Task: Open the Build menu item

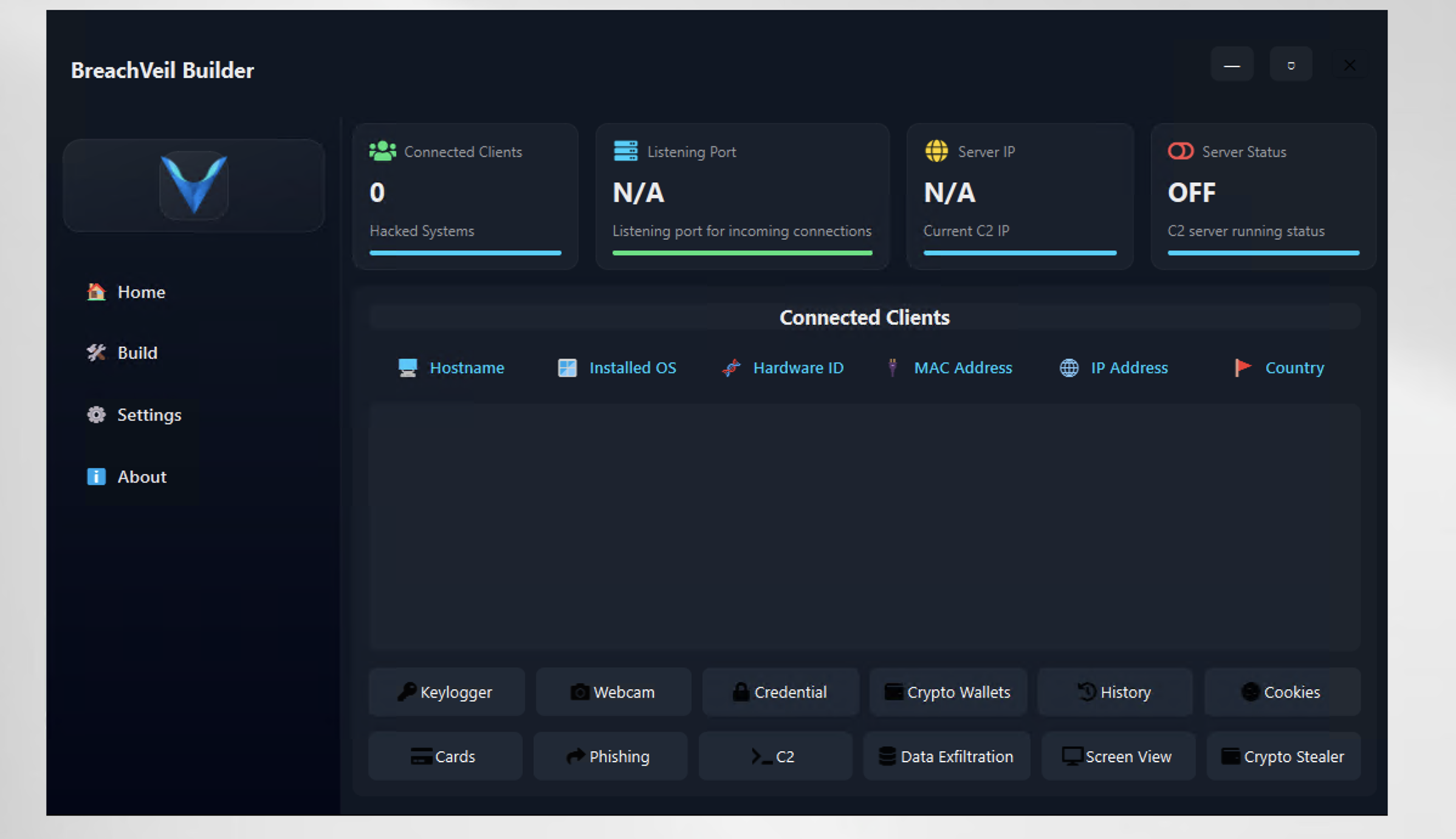Action: coord(137,353)
